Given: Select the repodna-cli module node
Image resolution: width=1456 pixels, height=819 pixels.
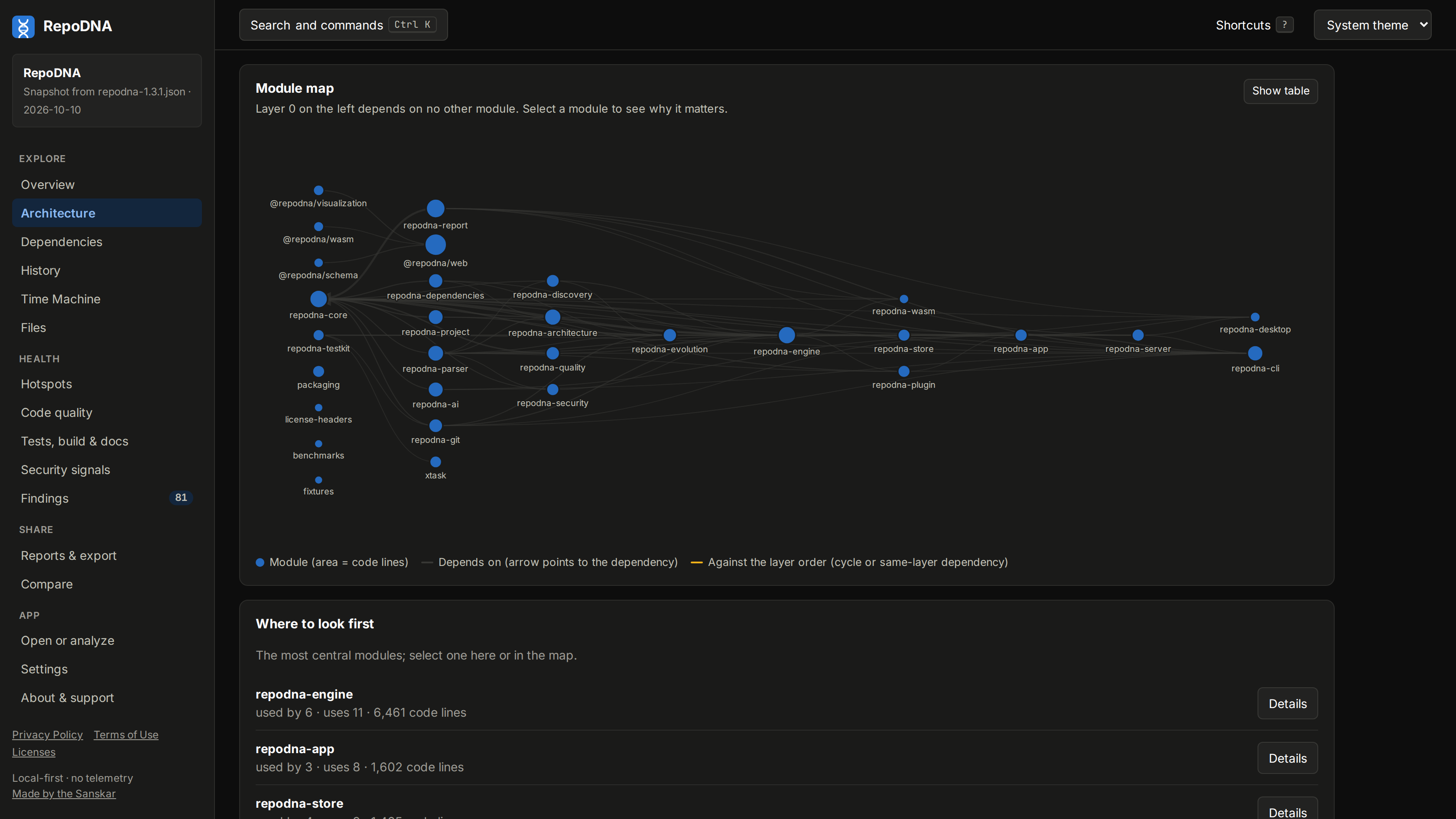Looking at the screenshot, I should pos(1254,353).
